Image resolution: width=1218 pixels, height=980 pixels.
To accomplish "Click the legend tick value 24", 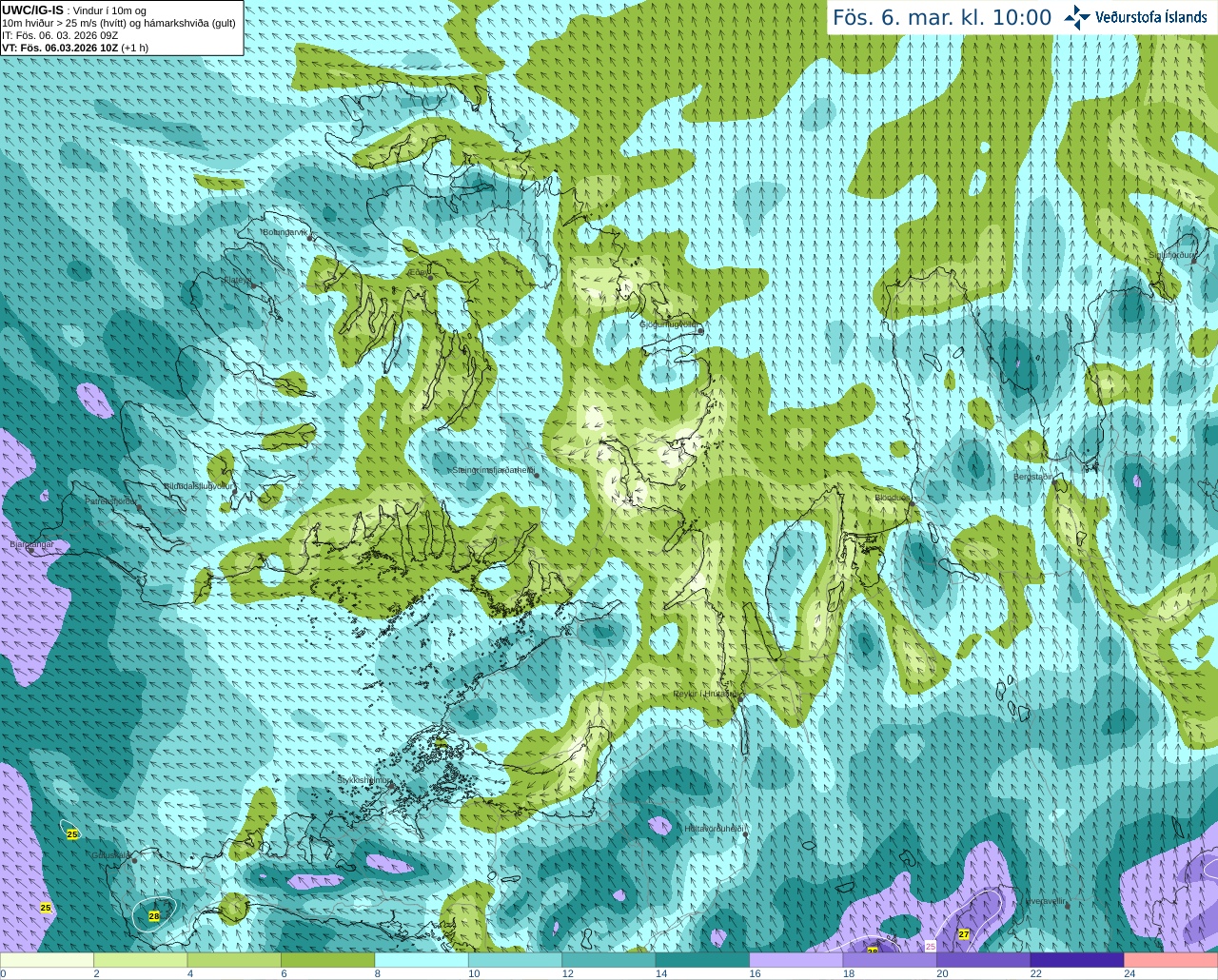I will click(x=1130, y=973).
